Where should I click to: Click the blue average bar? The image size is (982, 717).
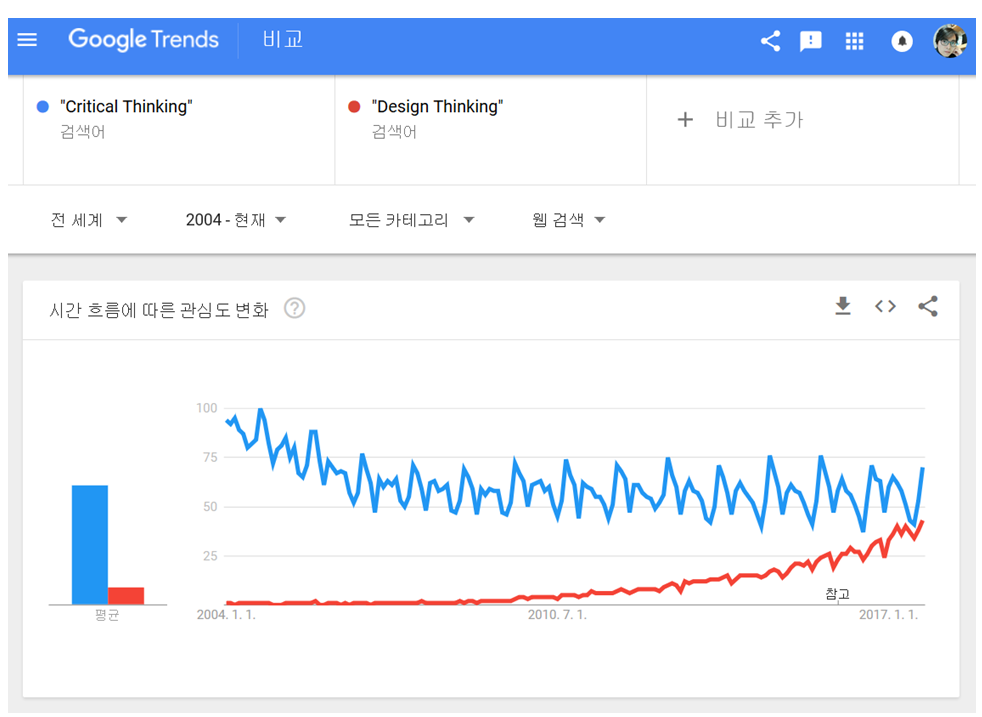(90, 545)
